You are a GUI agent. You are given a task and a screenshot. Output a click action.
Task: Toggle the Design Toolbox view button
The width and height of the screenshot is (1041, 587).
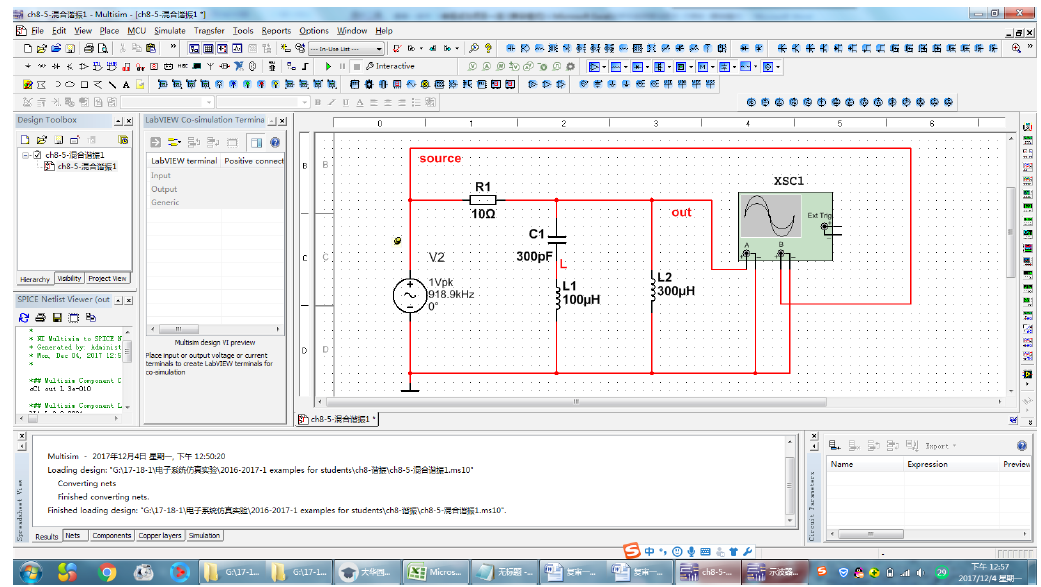[x=194, y=48]
